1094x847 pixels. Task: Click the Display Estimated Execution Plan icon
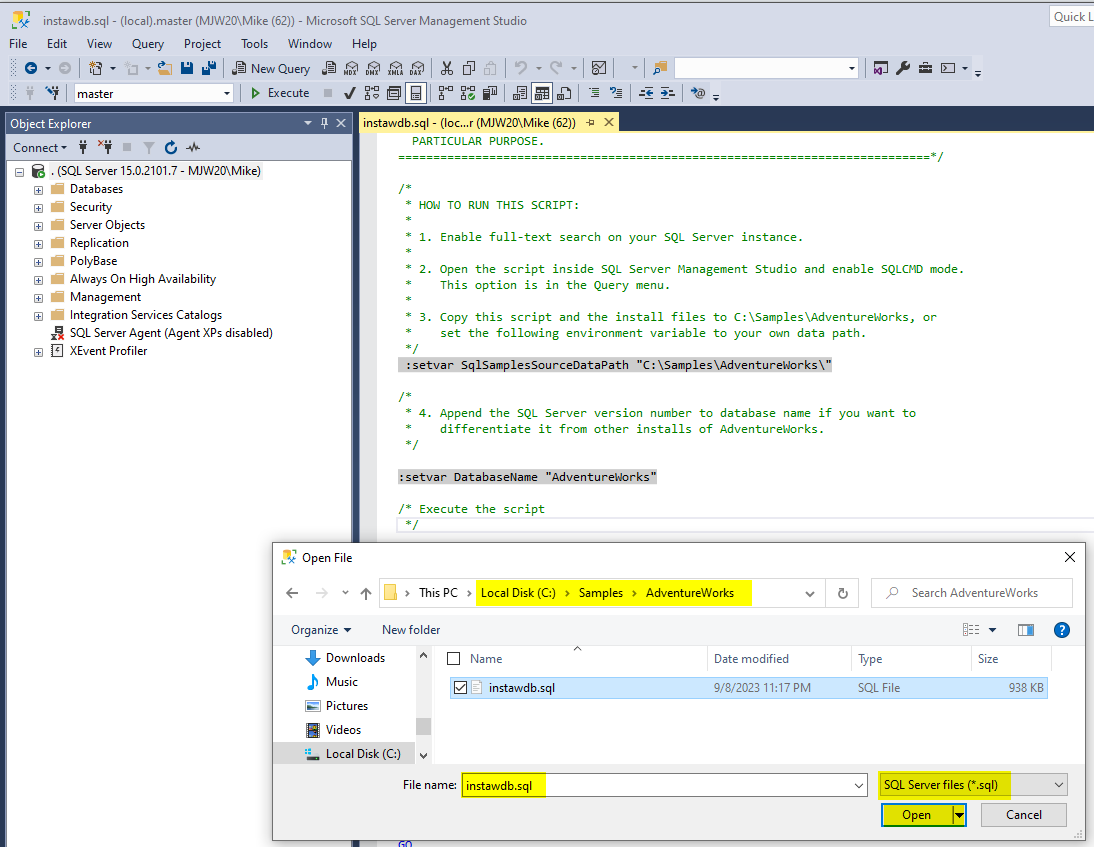click(x=372, y=93)
